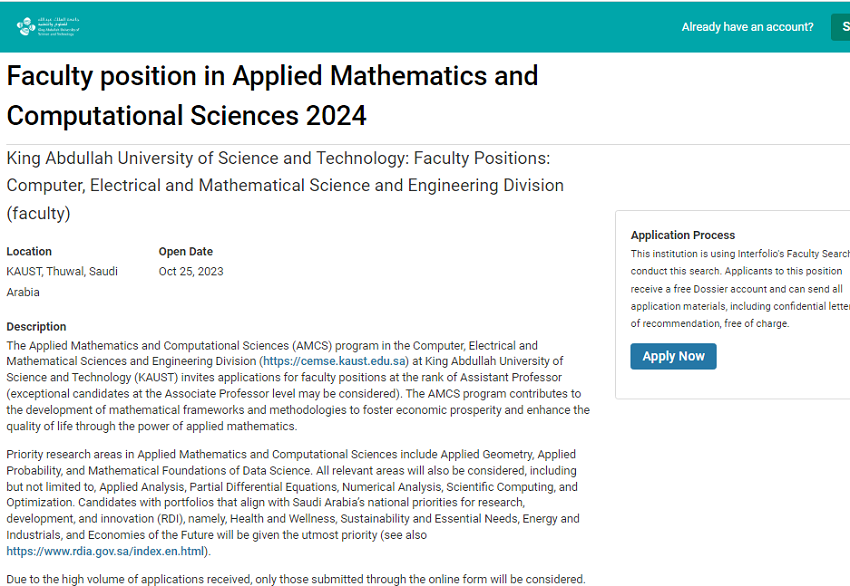Click an empty area of the teal header bar
This screenshot has height=586, width=850.
pyautogui.click(x=400, y=27)
